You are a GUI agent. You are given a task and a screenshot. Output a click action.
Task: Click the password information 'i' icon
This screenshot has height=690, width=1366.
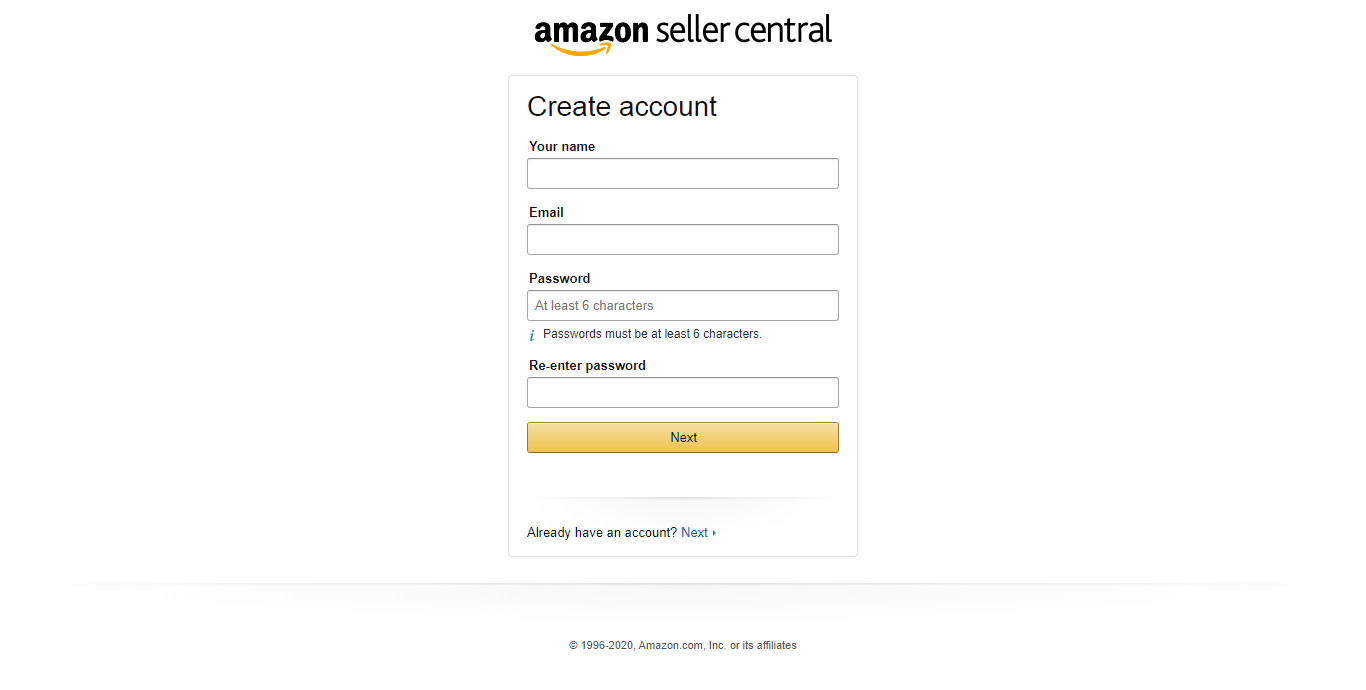531,334
